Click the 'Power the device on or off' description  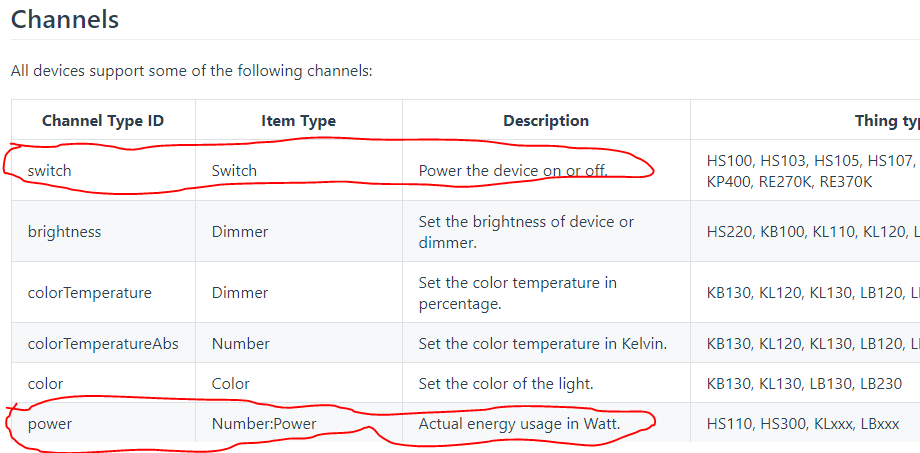513,171
